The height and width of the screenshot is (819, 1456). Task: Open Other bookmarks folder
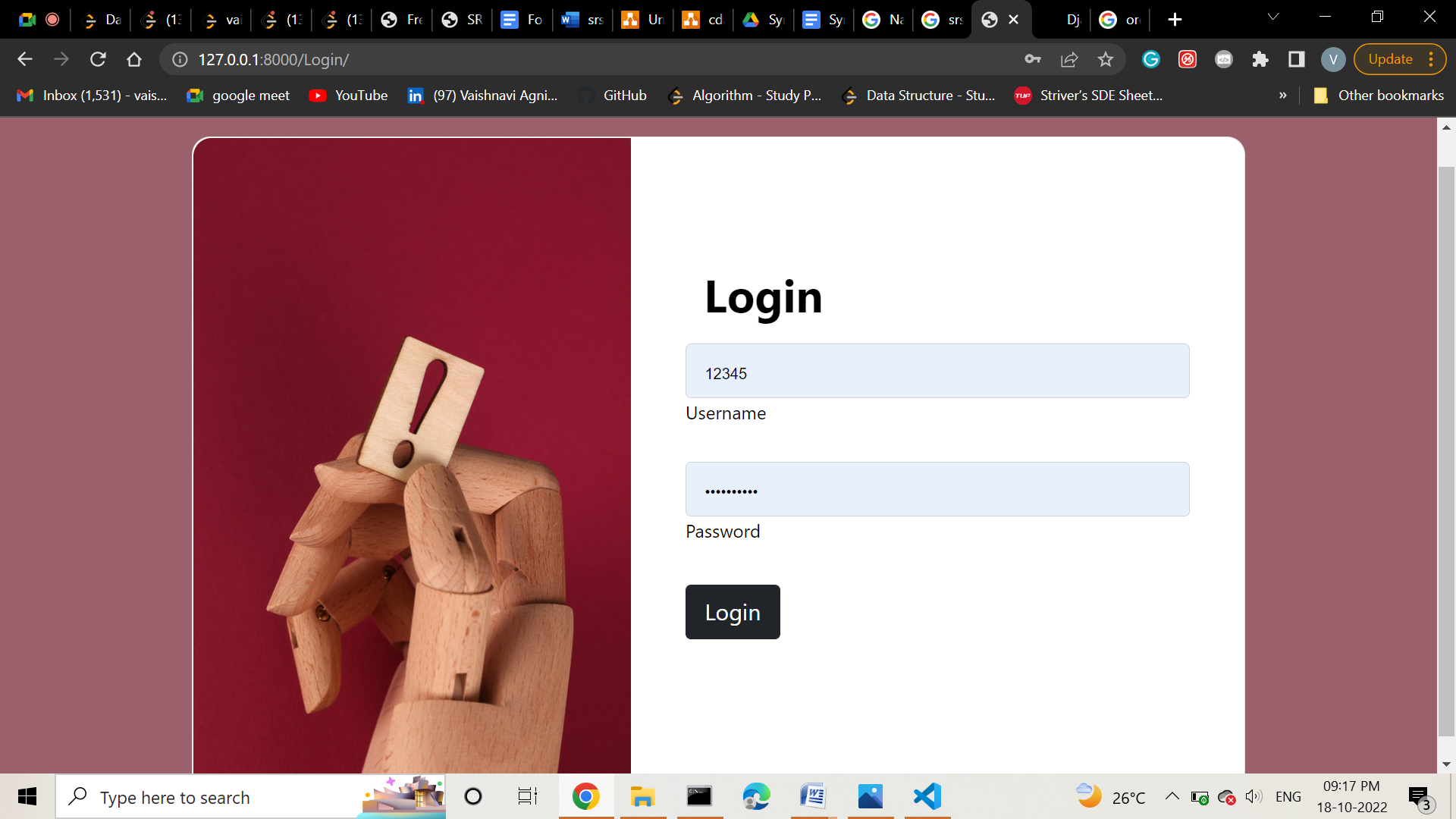click(x=1379, y=96)
